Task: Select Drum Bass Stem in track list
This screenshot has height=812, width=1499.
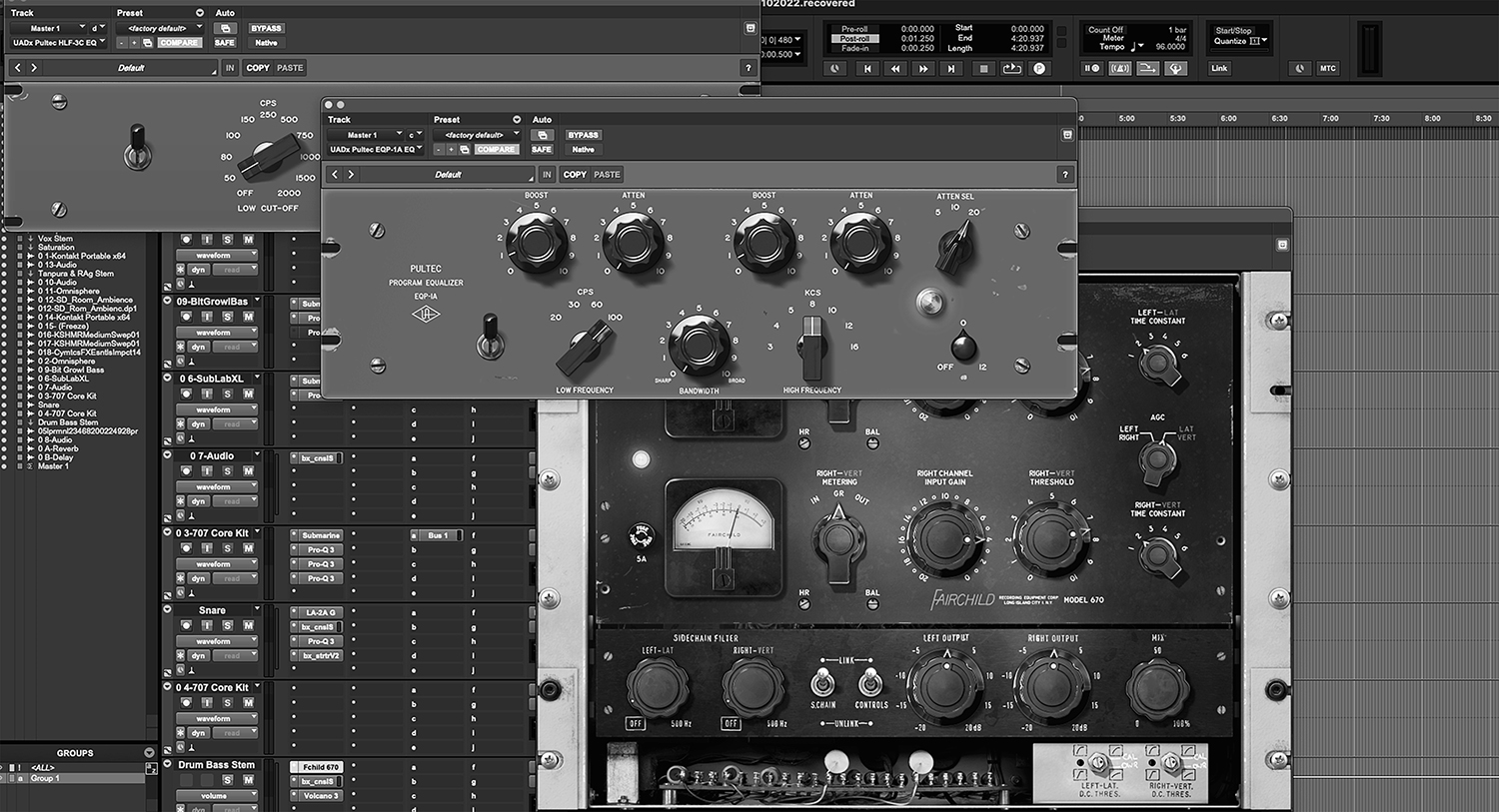Action: pyautogui.click(x=68, y=422)
